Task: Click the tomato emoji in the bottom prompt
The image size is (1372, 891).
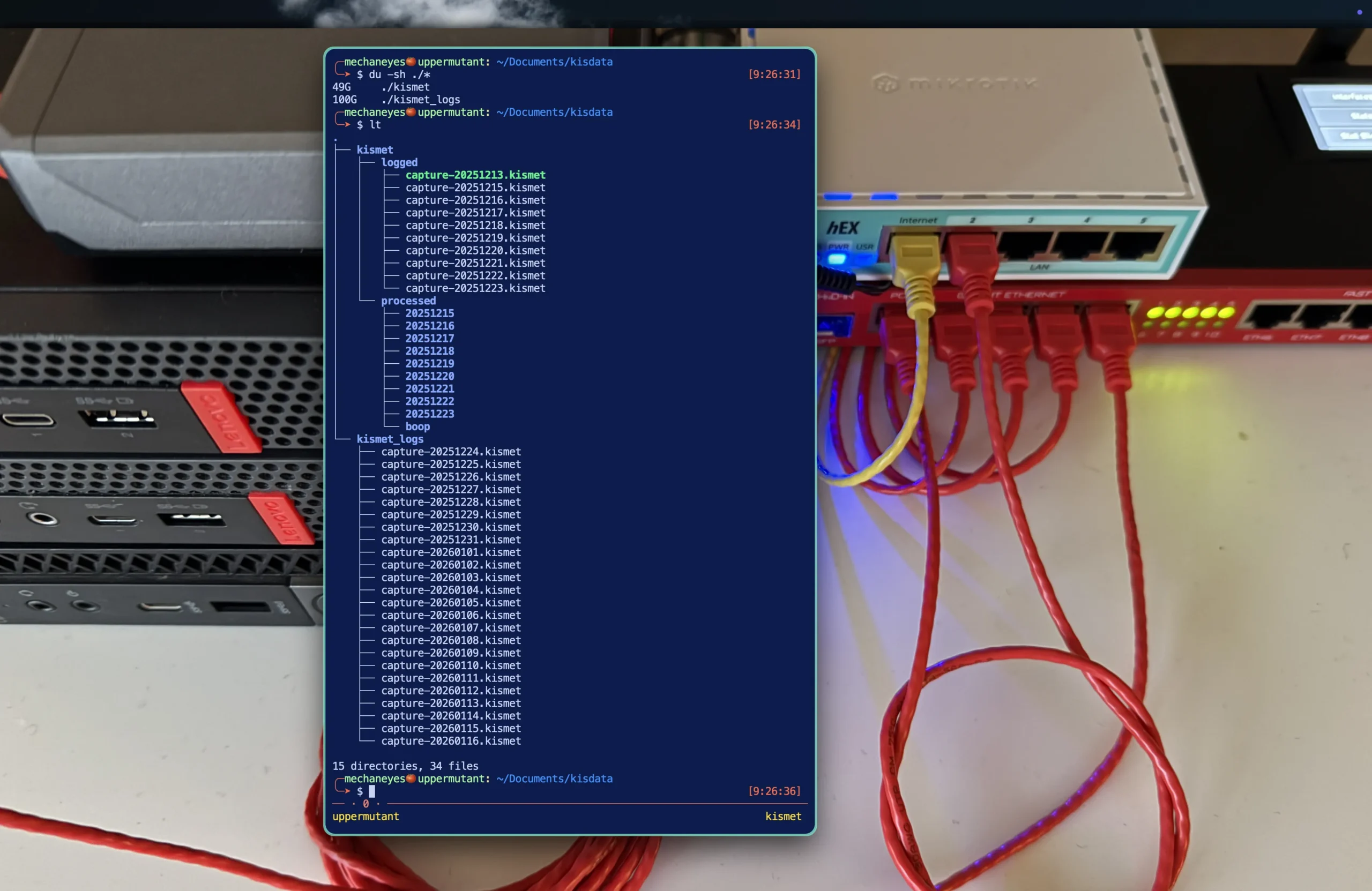Action: click(x=411, y=778)
